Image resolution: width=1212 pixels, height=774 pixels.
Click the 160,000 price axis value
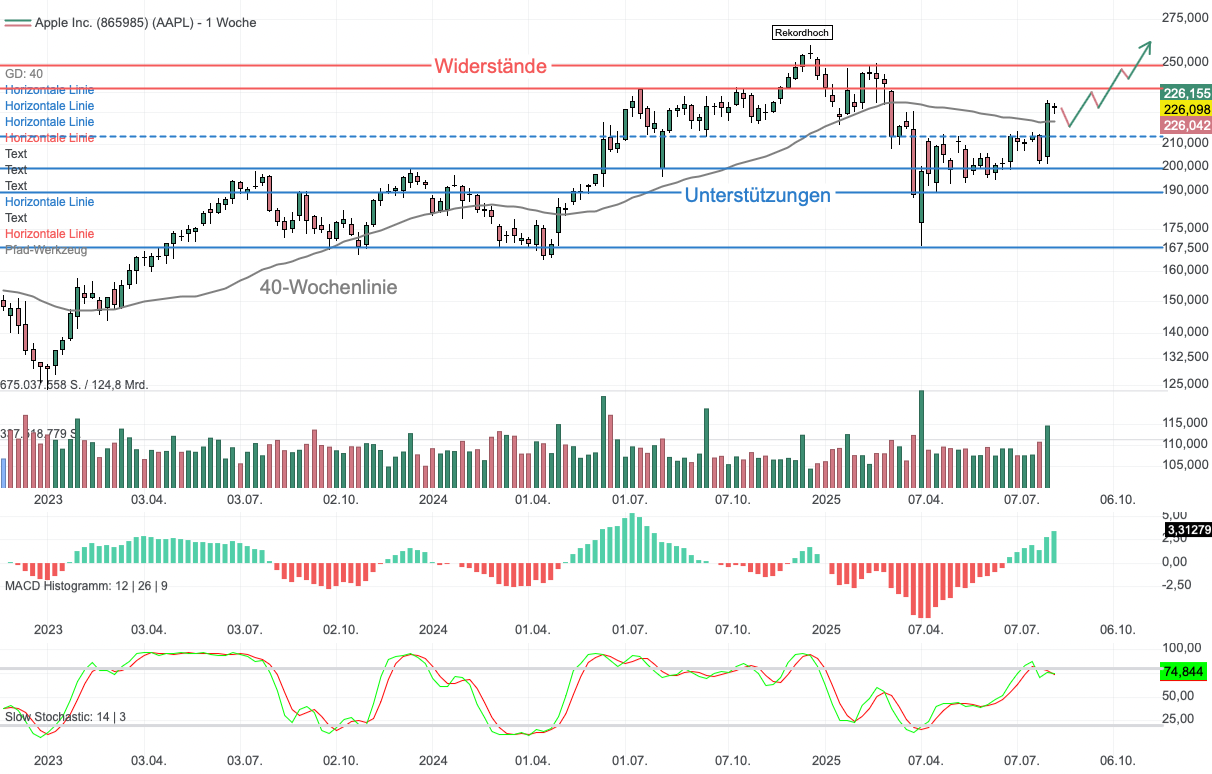(x=1185, y=269)
